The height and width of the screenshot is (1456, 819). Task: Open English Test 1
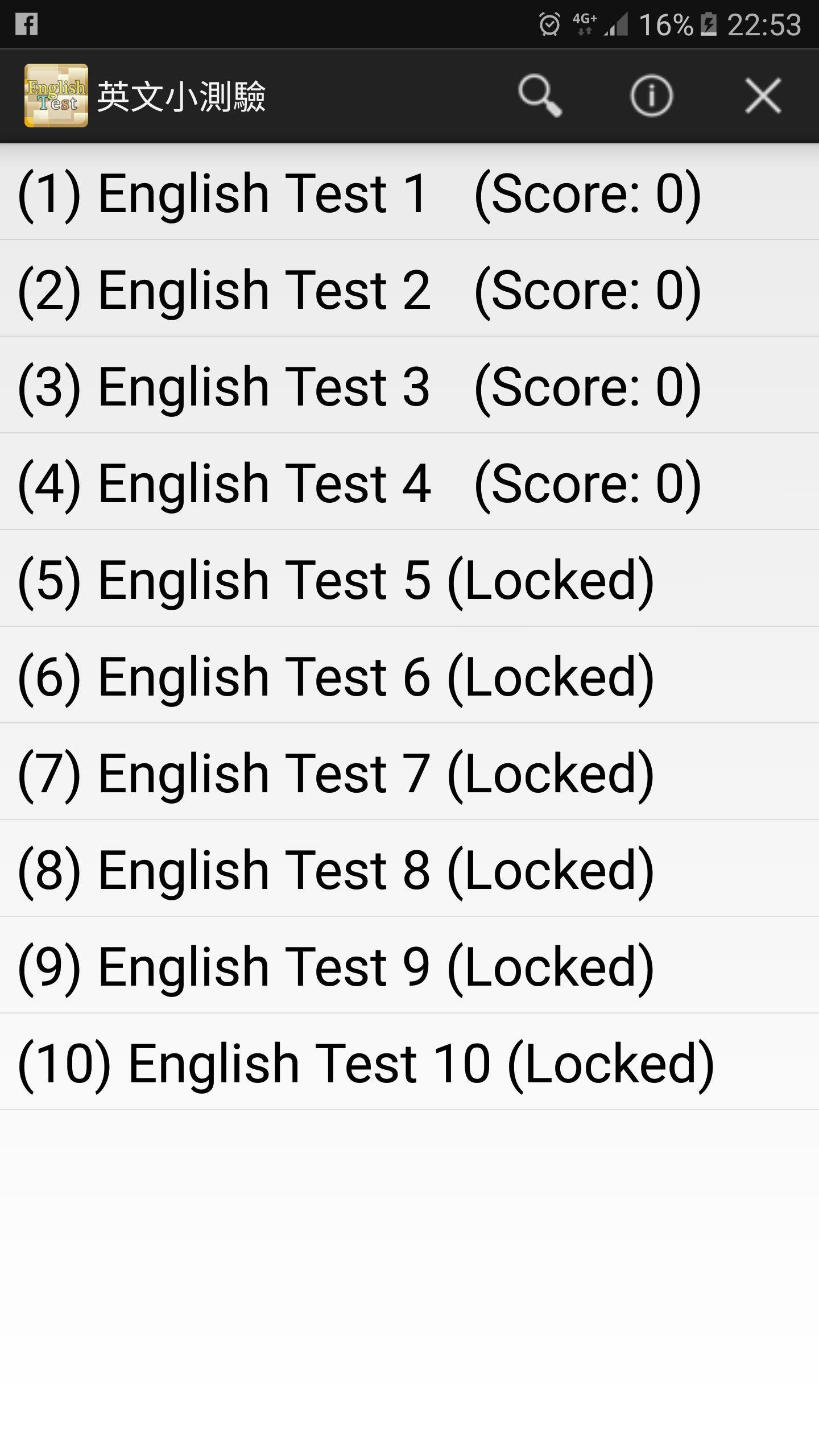point(358,192)
